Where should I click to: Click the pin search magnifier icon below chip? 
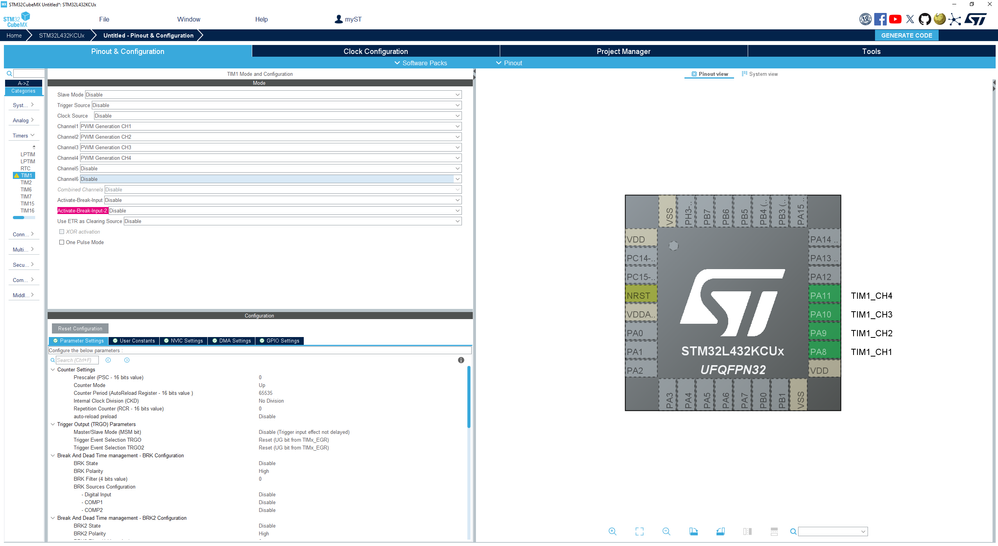coord(793,531)
